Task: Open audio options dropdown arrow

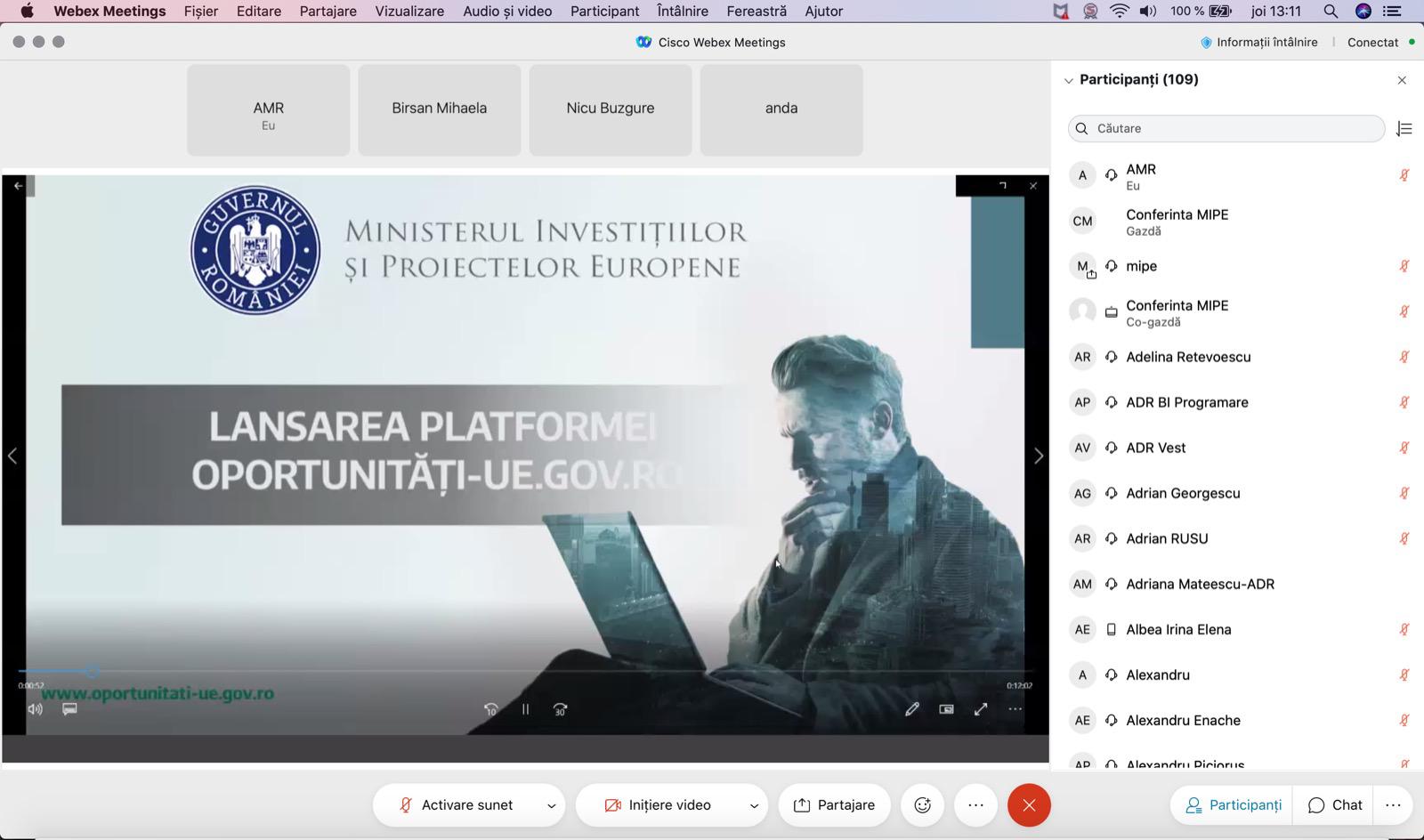Action: tap(551, 806)
